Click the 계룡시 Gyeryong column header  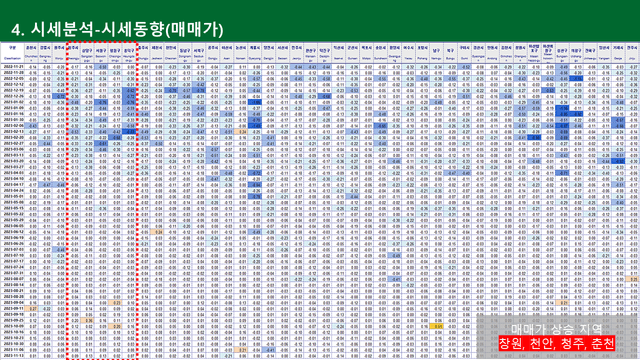click(x=255, y=53)
